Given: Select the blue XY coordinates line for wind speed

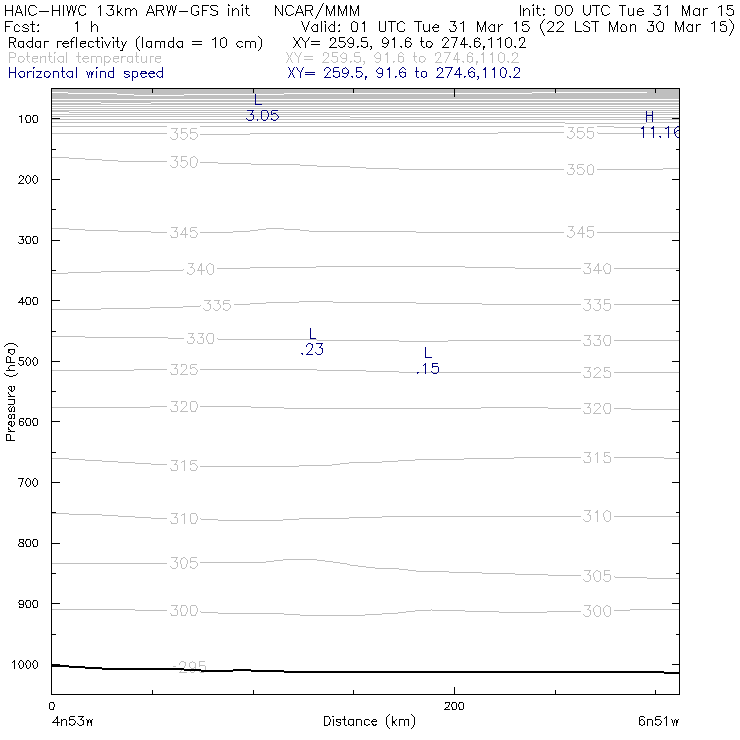Looking at the screenshot, I should coord(404,73).
